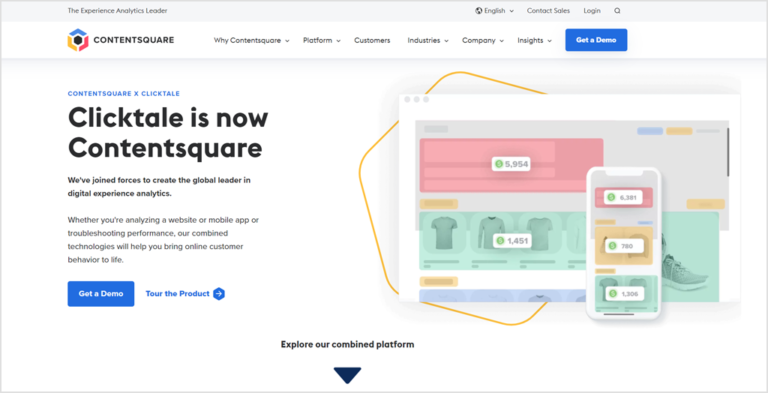Expand the English language dropdown
The width and height of the screenshot is (768, 393).
click(495, 11)
